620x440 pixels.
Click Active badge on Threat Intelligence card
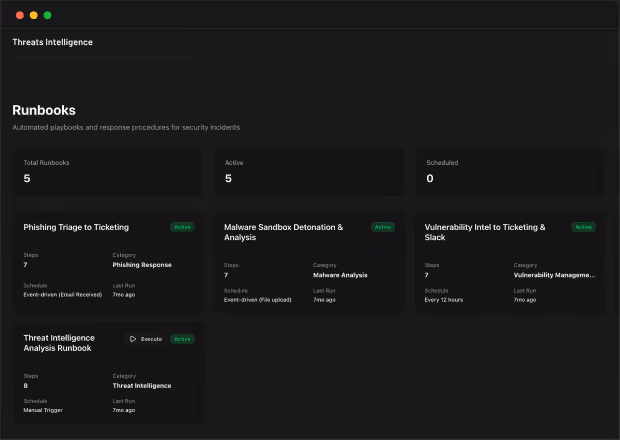point(182,339)
